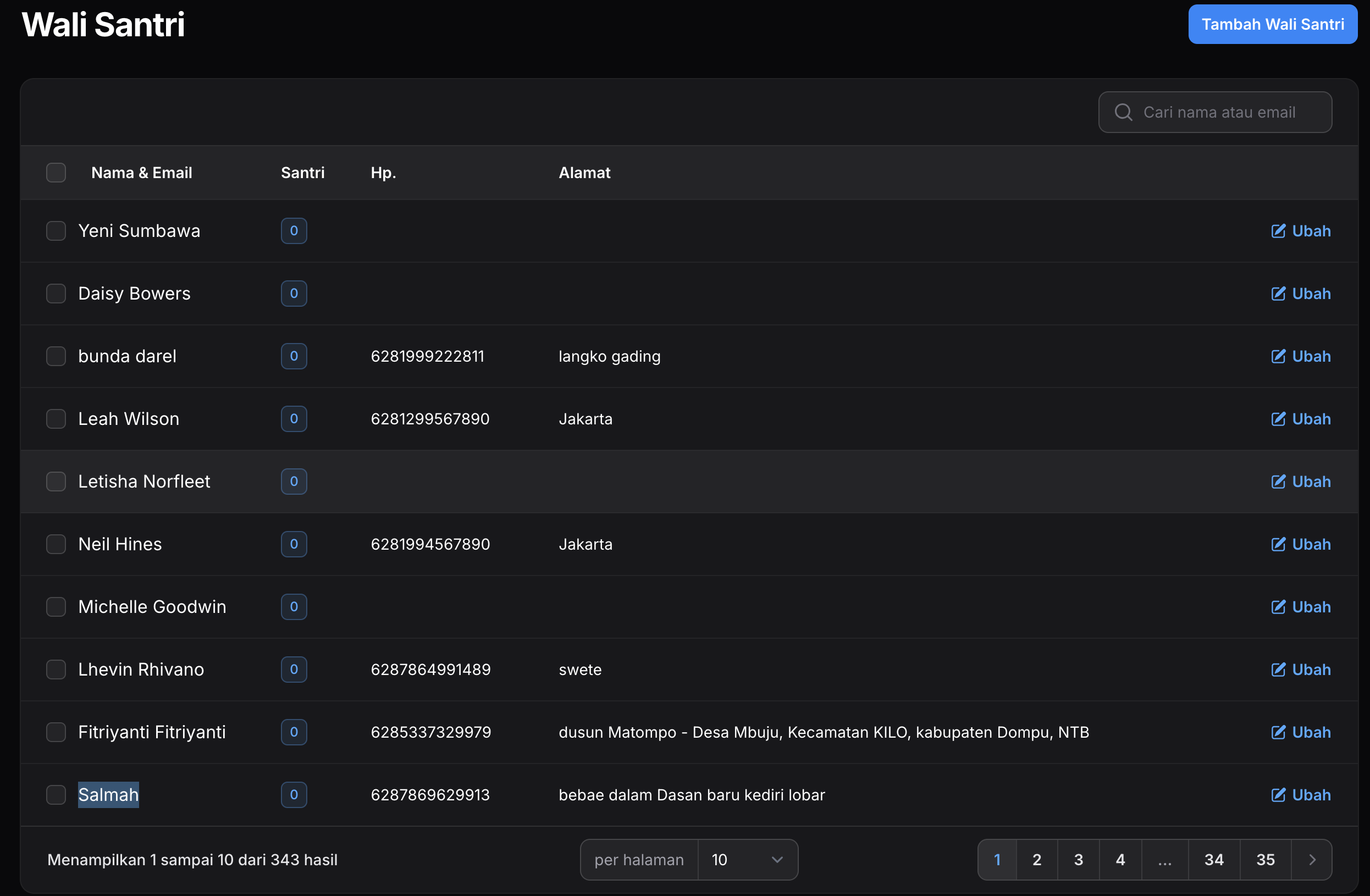The image size is (1370, 896).
Task: Click the Nama & Email column header
Action: click(142, 173)
